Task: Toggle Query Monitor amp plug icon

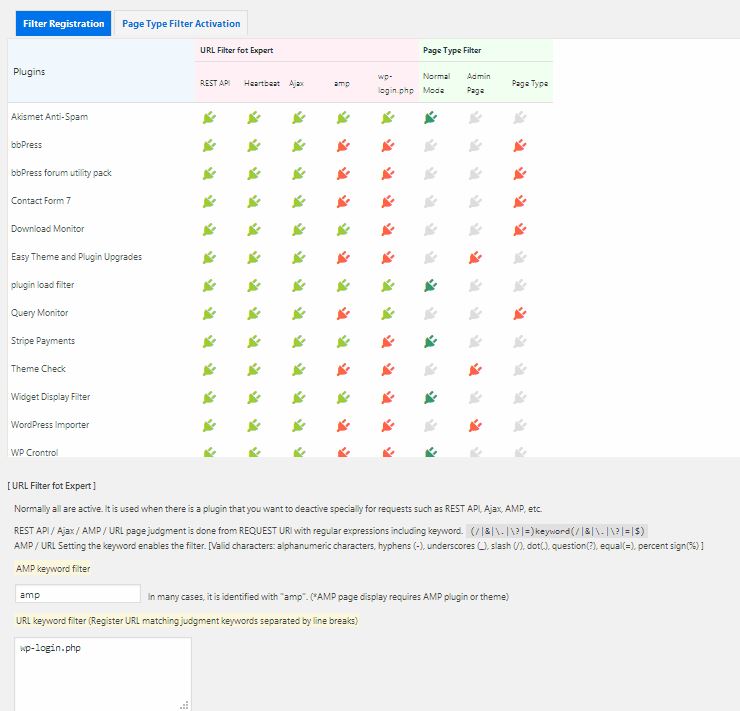Action: click(343, 313)
